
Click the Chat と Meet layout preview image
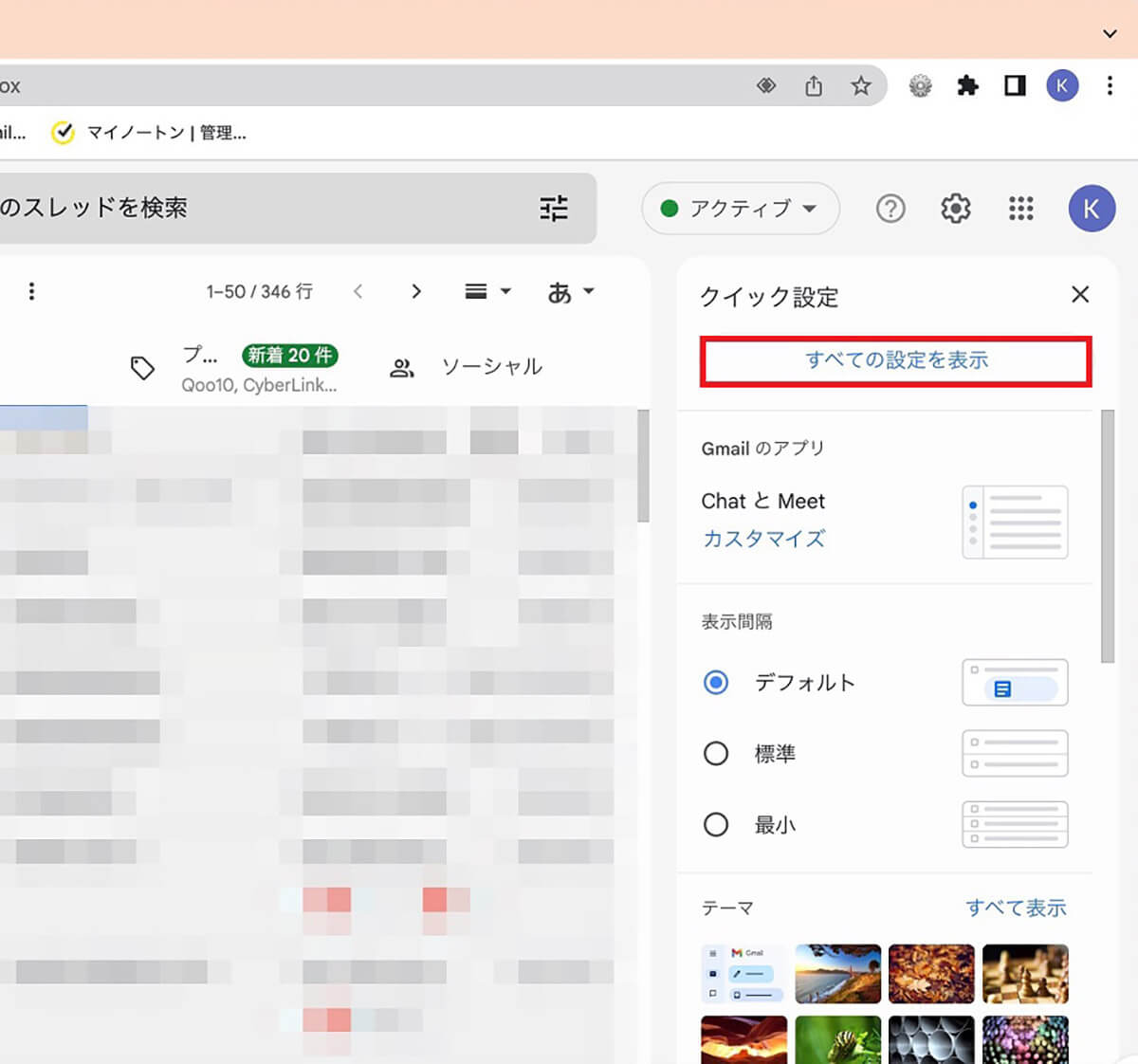[x=1015, y=523]
